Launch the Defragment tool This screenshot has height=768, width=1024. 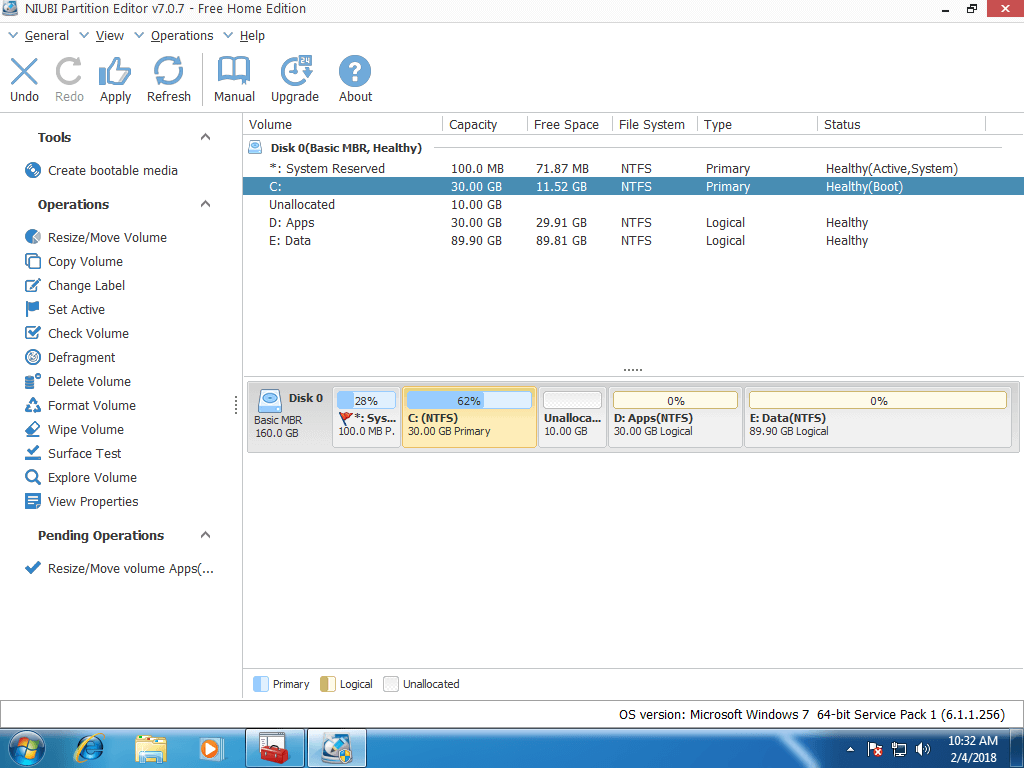pyautogui.click(x=84, y=357)
